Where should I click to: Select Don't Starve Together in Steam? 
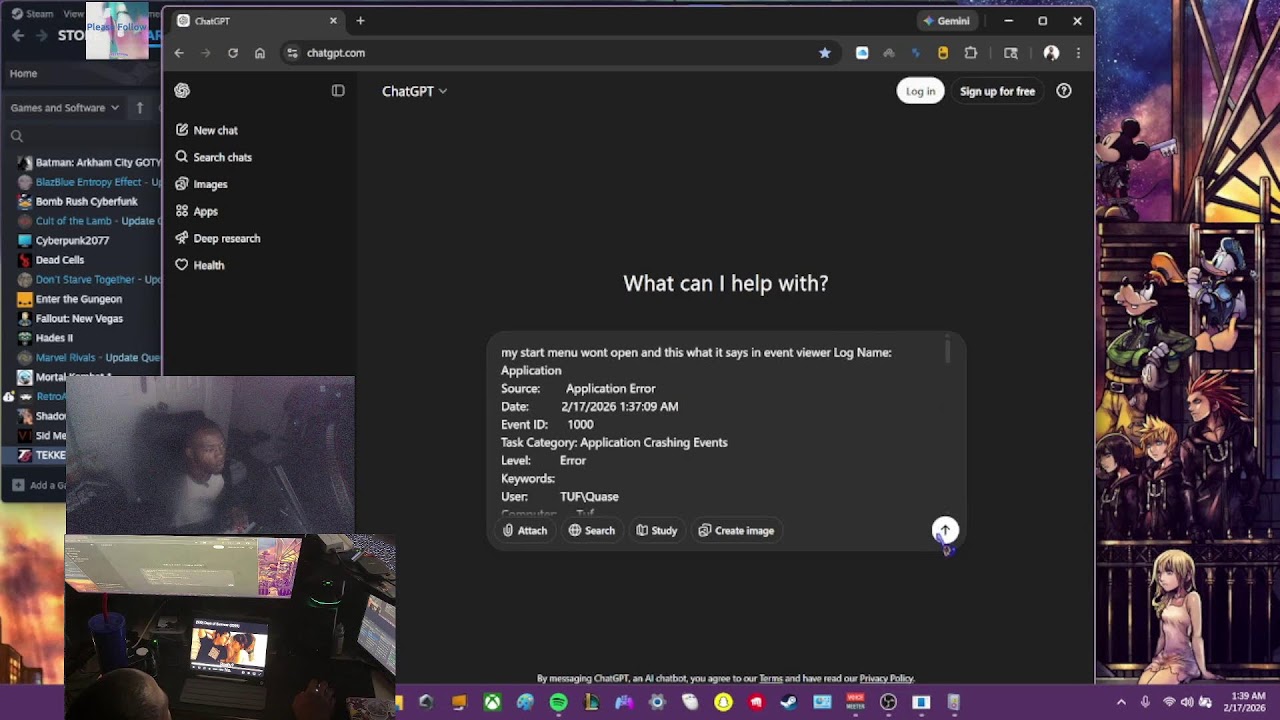tap(90, 279)
